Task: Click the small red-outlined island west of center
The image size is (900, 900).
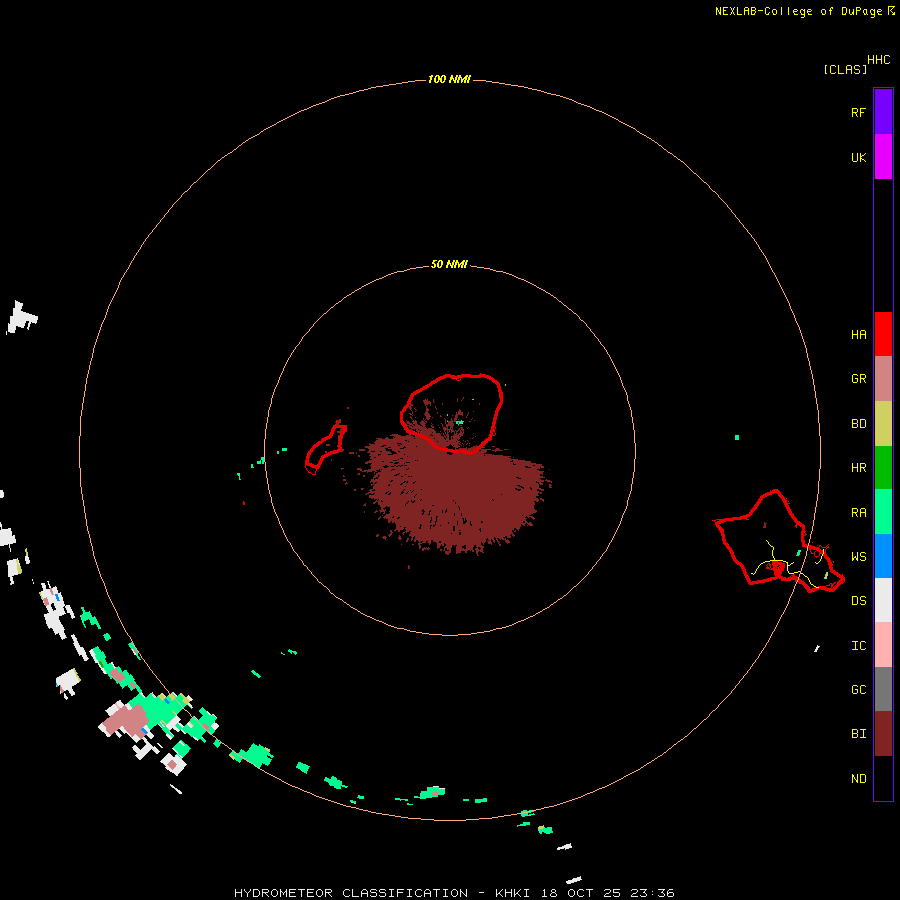Action: tap(326, 448)
